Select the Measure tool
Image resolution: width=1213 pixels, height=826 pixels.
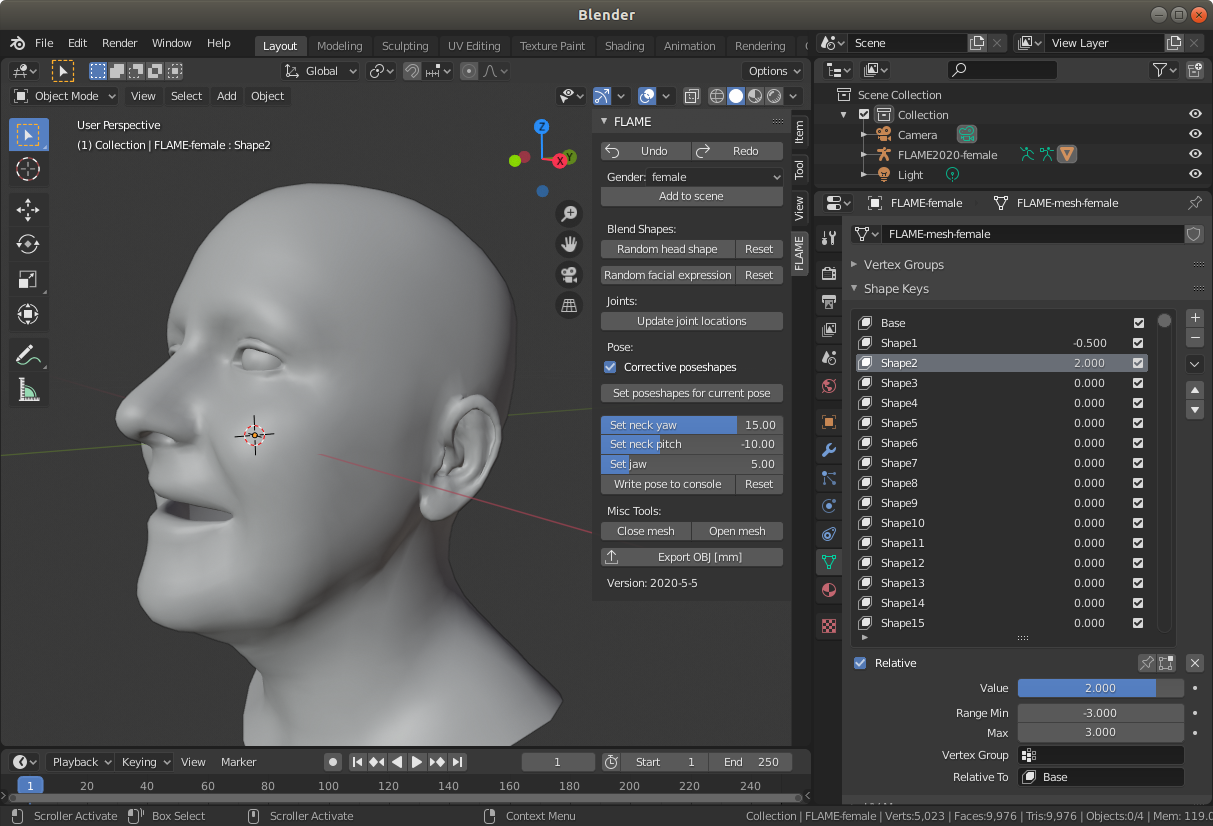(x=28, y=390)
